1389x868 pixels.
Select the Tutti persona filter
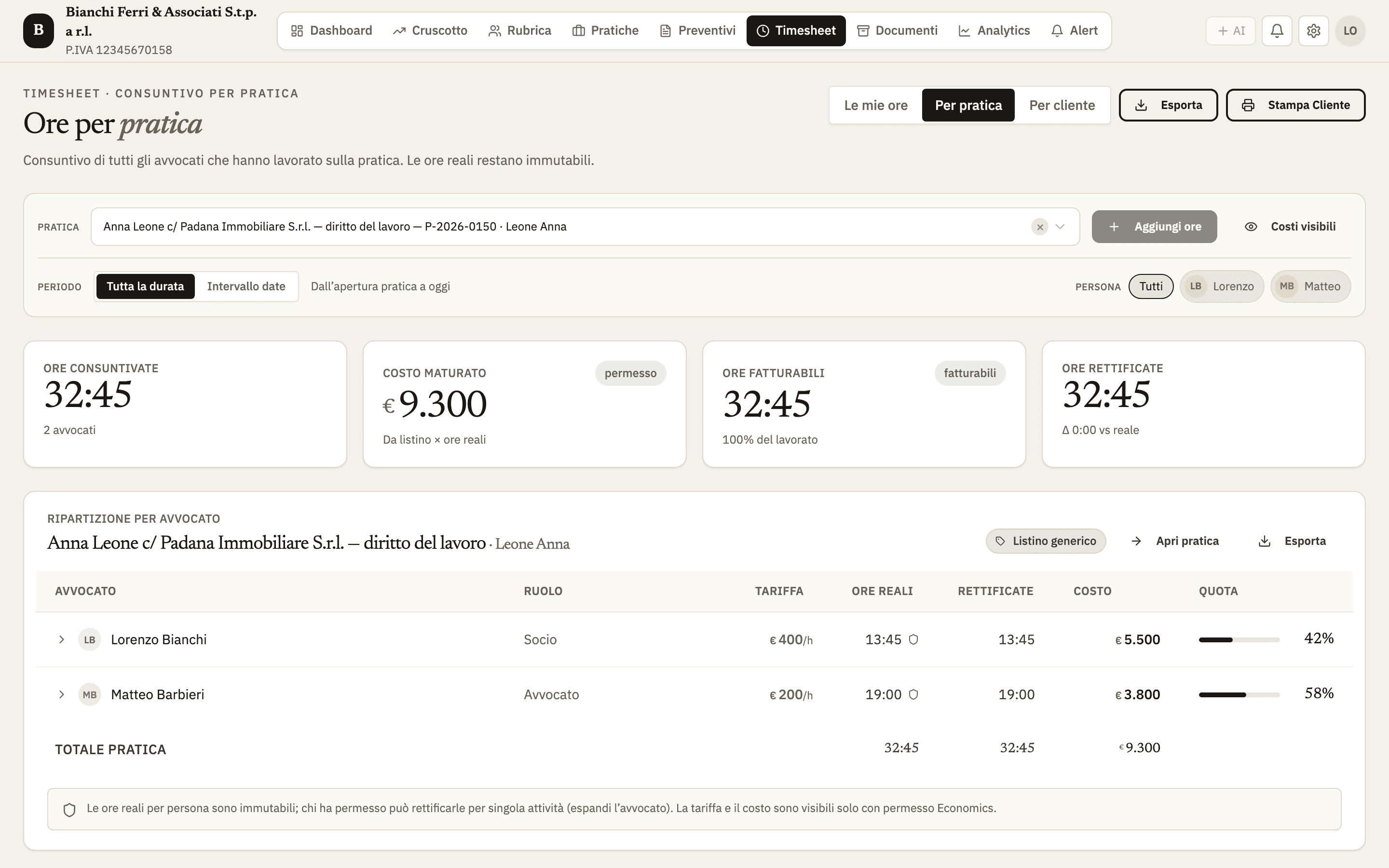click(1151, 286)
